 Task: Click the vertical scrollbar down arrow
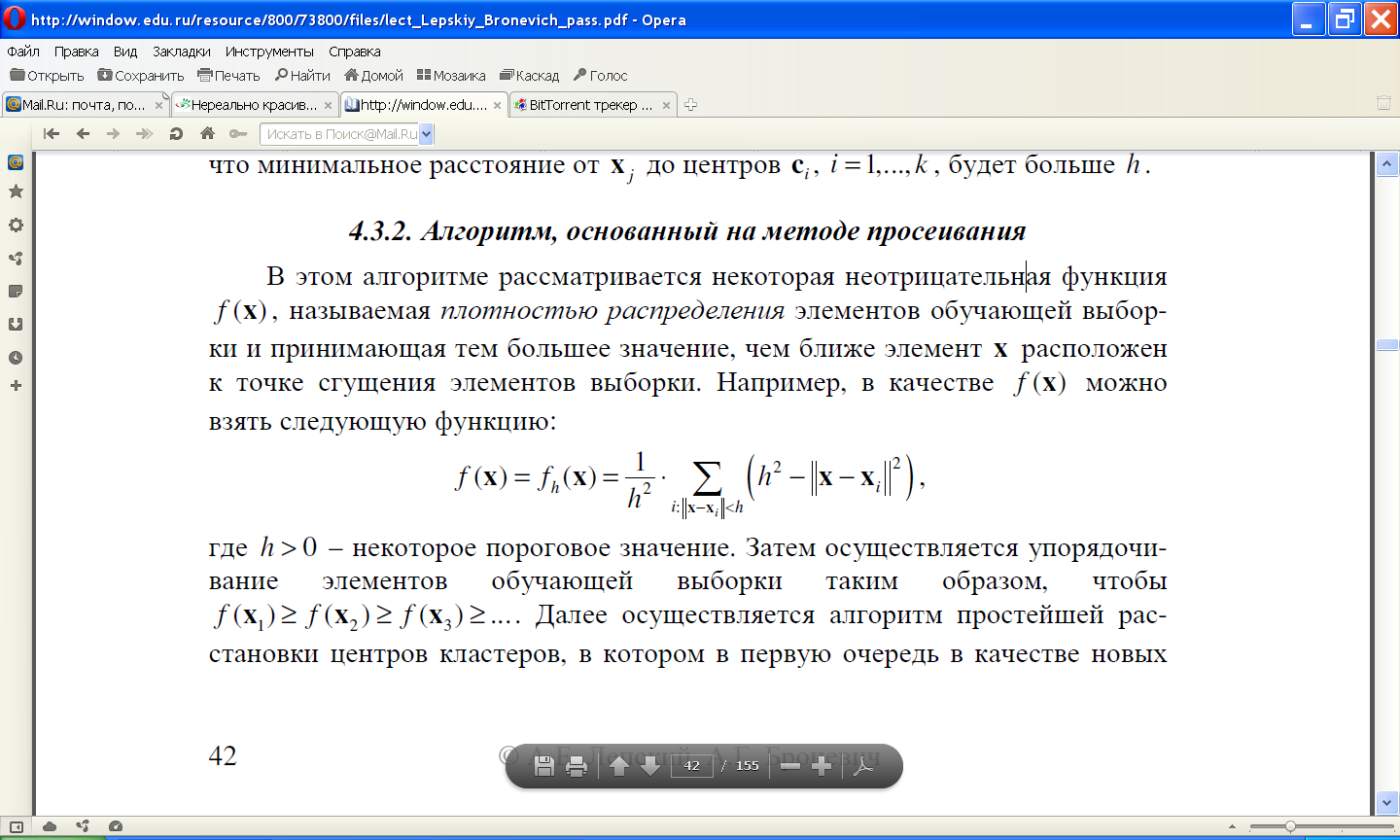tap(1387, 803)
